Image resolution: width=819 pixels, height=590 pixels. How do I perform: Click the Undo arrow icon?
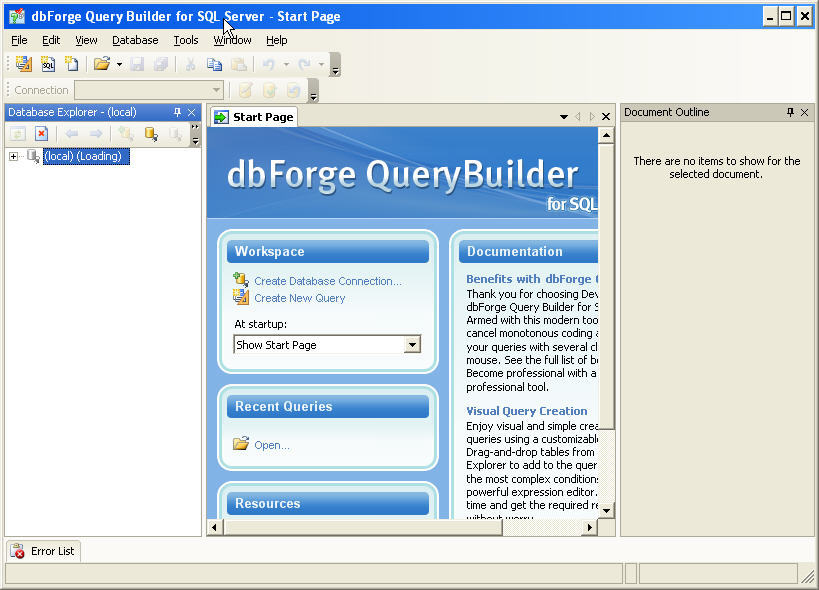pyautogui.click(x=268, y=64)
